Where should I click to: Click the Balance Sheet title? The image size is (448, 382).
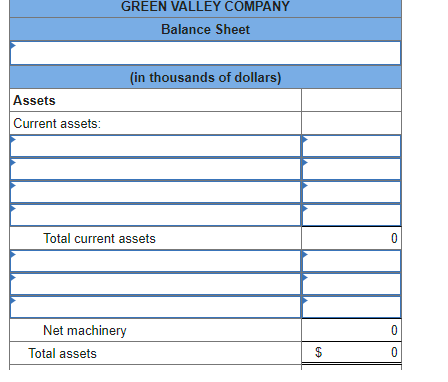[x=205, y=29]
